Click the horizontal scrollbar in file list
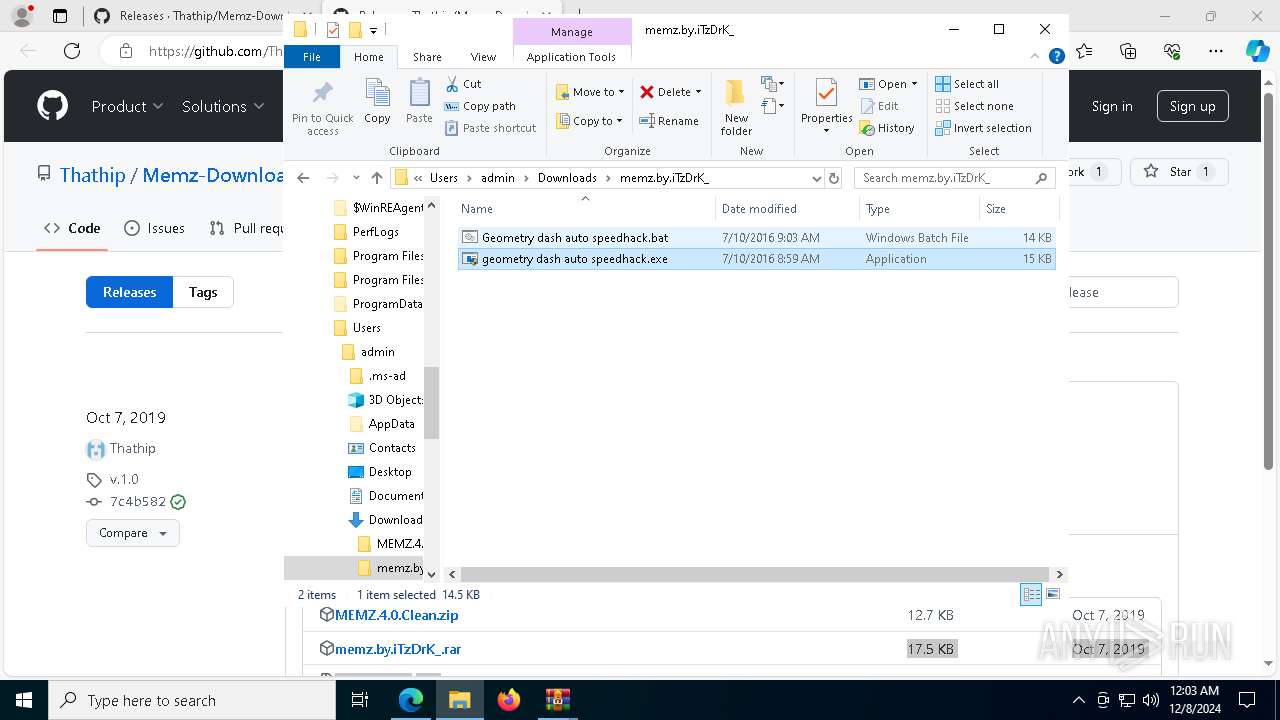 [x=754, y=575]
